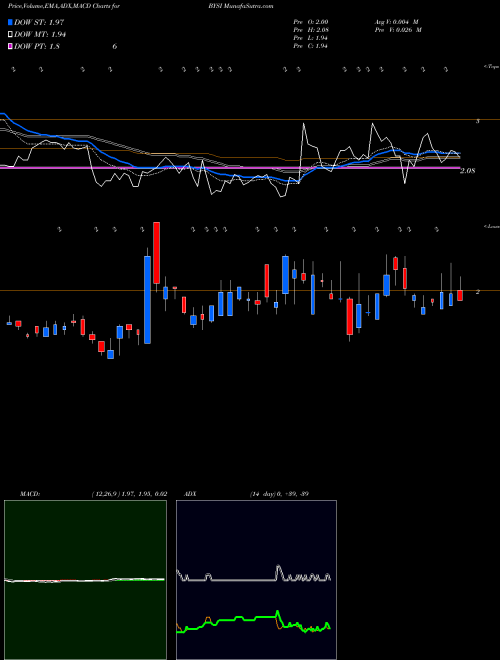Click the 'Pre C: 1.94' value

(311, 46)
